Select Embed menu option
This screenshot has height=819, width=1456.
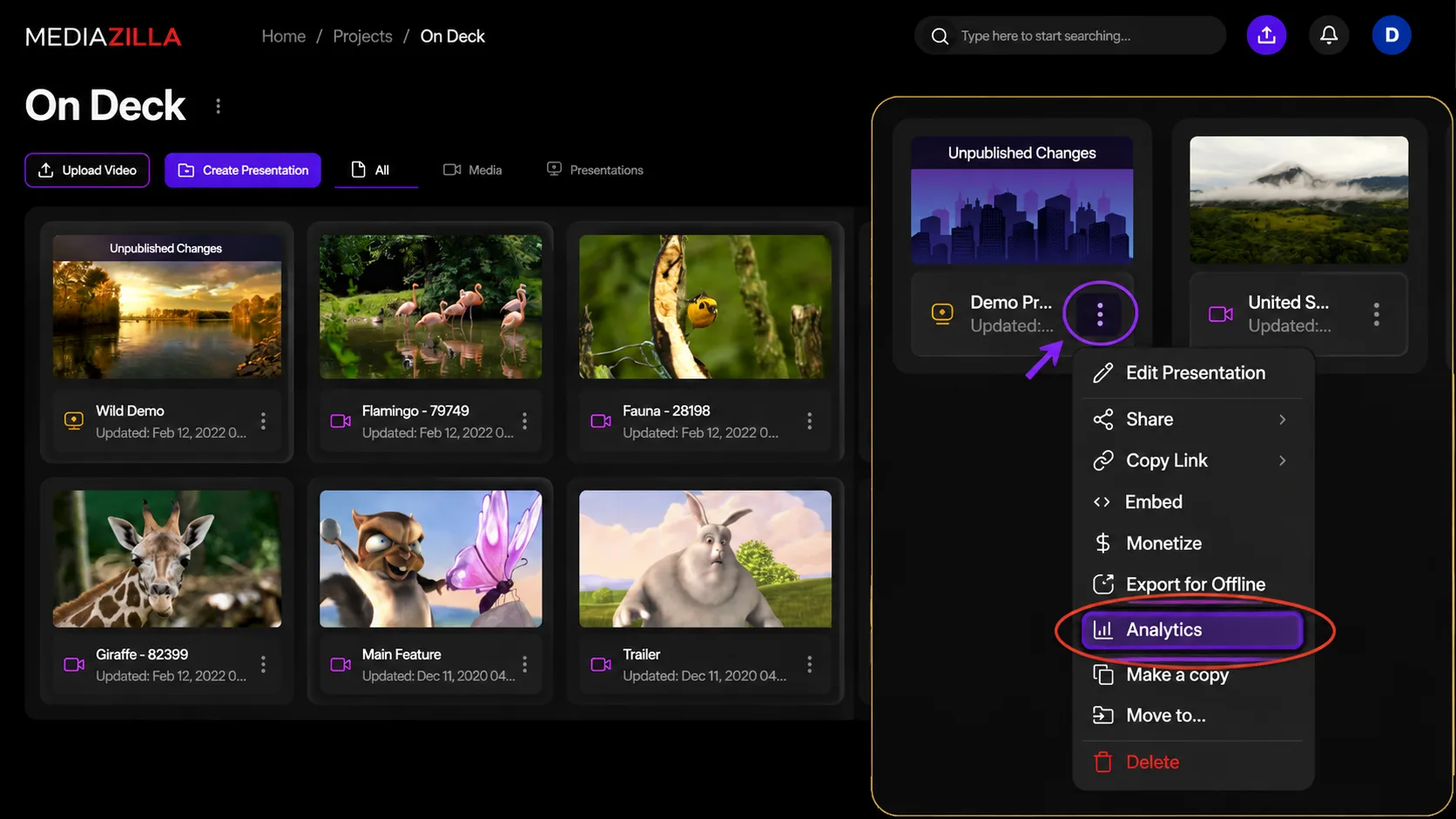1192,502
